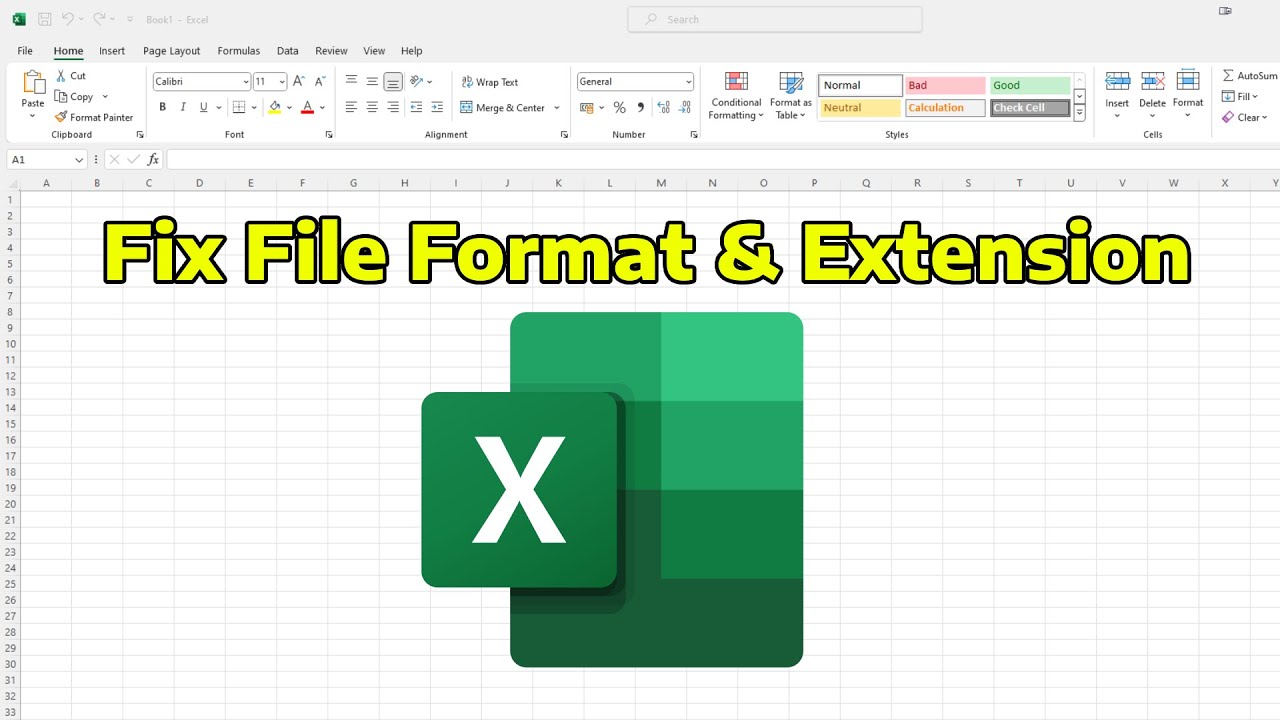Toggle Align Right
Image resolution: width=1280 pixels, height=720 pixels.
[393, 107]
